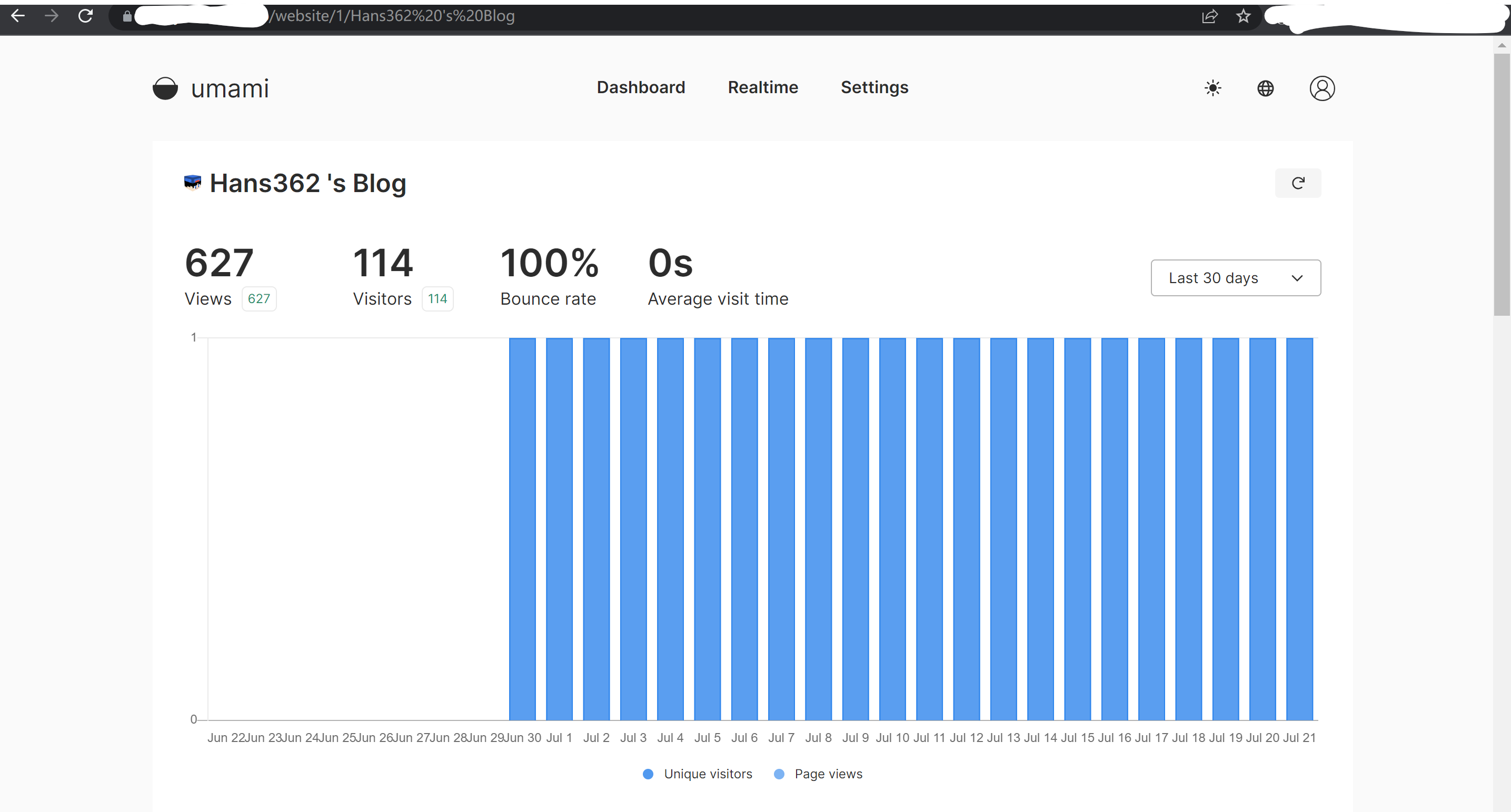This screenshot has width=1511, height=812.
Task: Open the language selector globe icon
Action: tap(1265, 88)
